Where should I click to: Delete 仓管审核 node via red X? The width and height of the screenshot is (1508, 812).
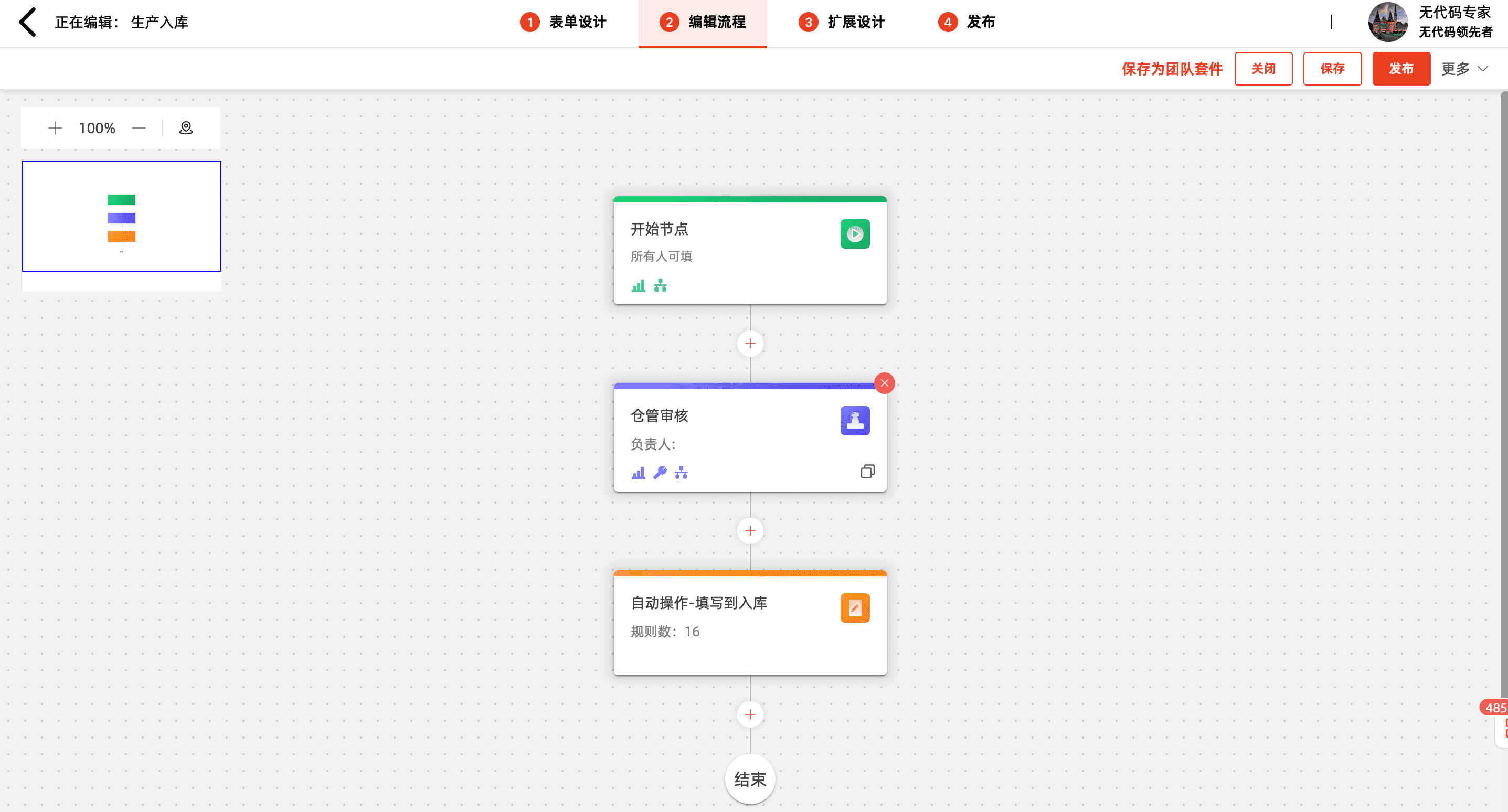point(884,383)
